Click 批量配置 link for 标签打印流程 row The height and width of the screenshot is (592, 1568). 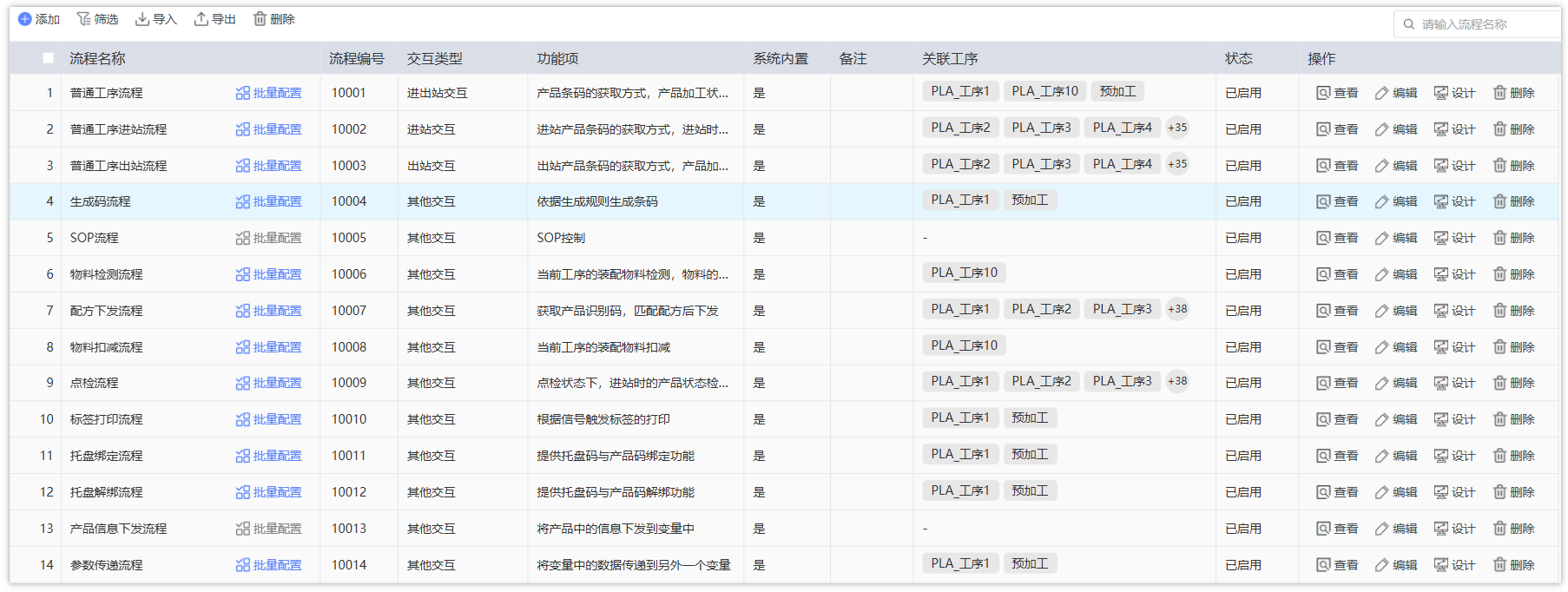(x=277, y=419)
